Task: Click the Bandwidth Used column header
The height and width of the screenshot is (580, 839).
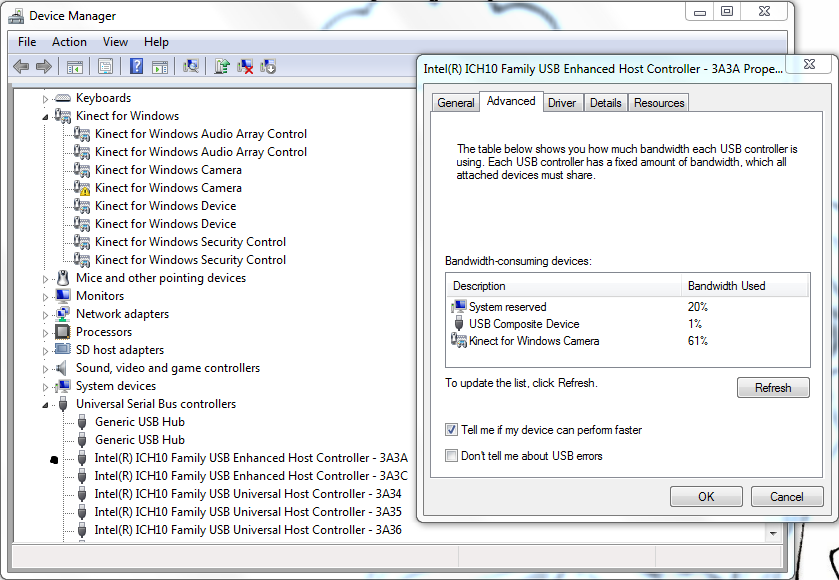Action: 745,286
